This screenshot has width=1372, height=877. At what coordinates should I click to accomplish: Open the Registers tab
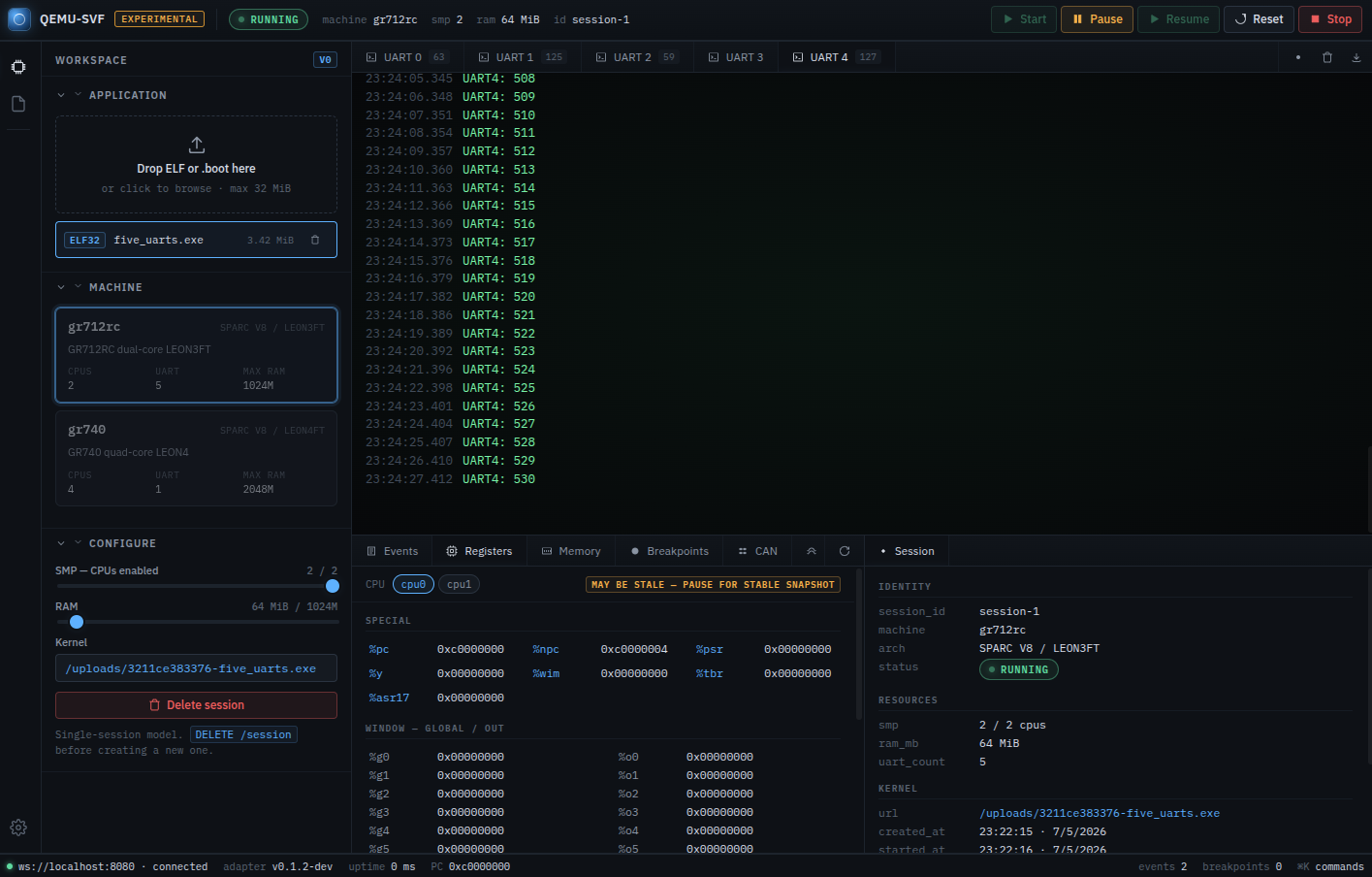(479, 551)
